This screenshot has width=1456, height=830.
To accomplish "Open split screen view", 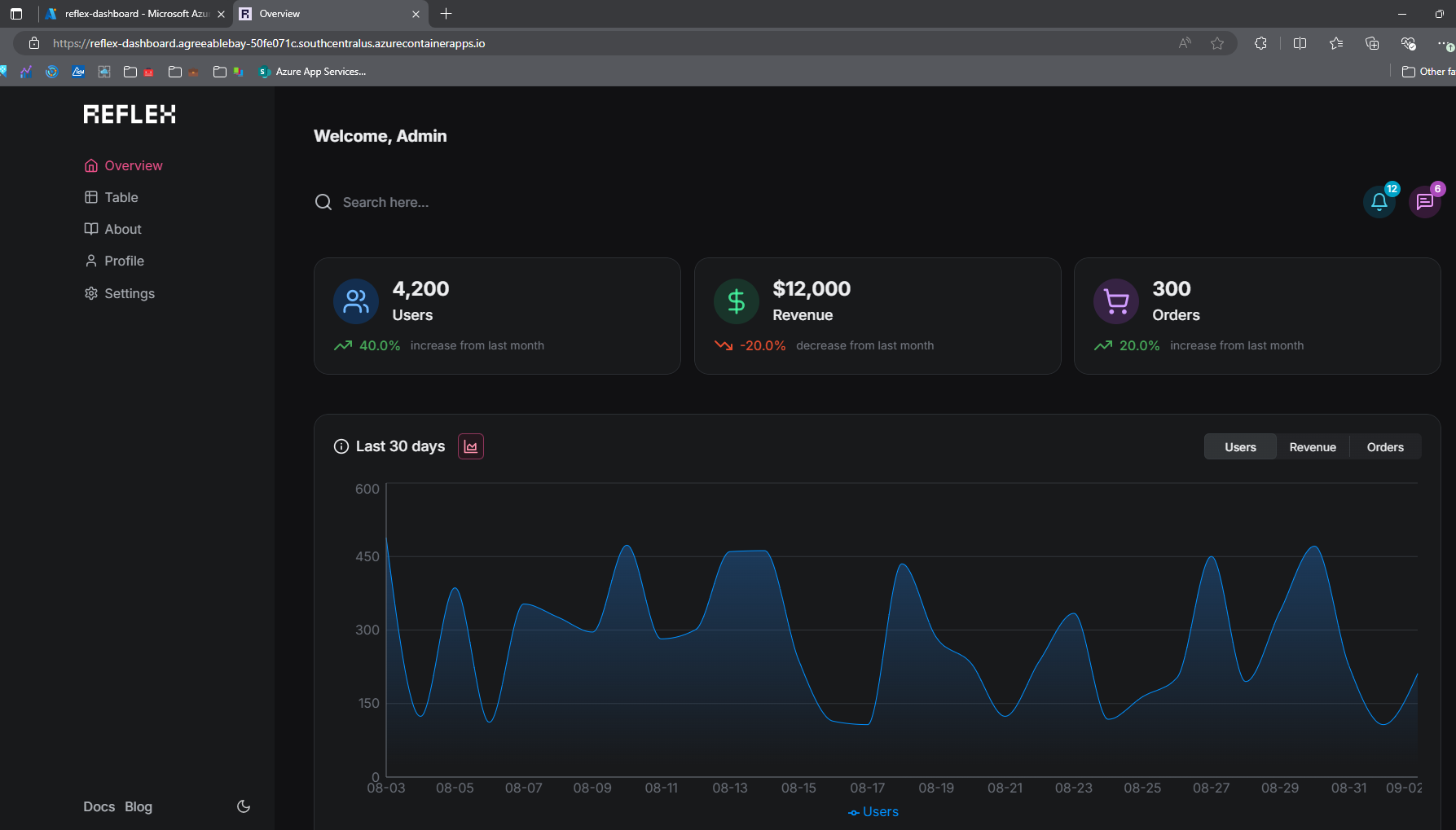I will (x=1300, y=43).
